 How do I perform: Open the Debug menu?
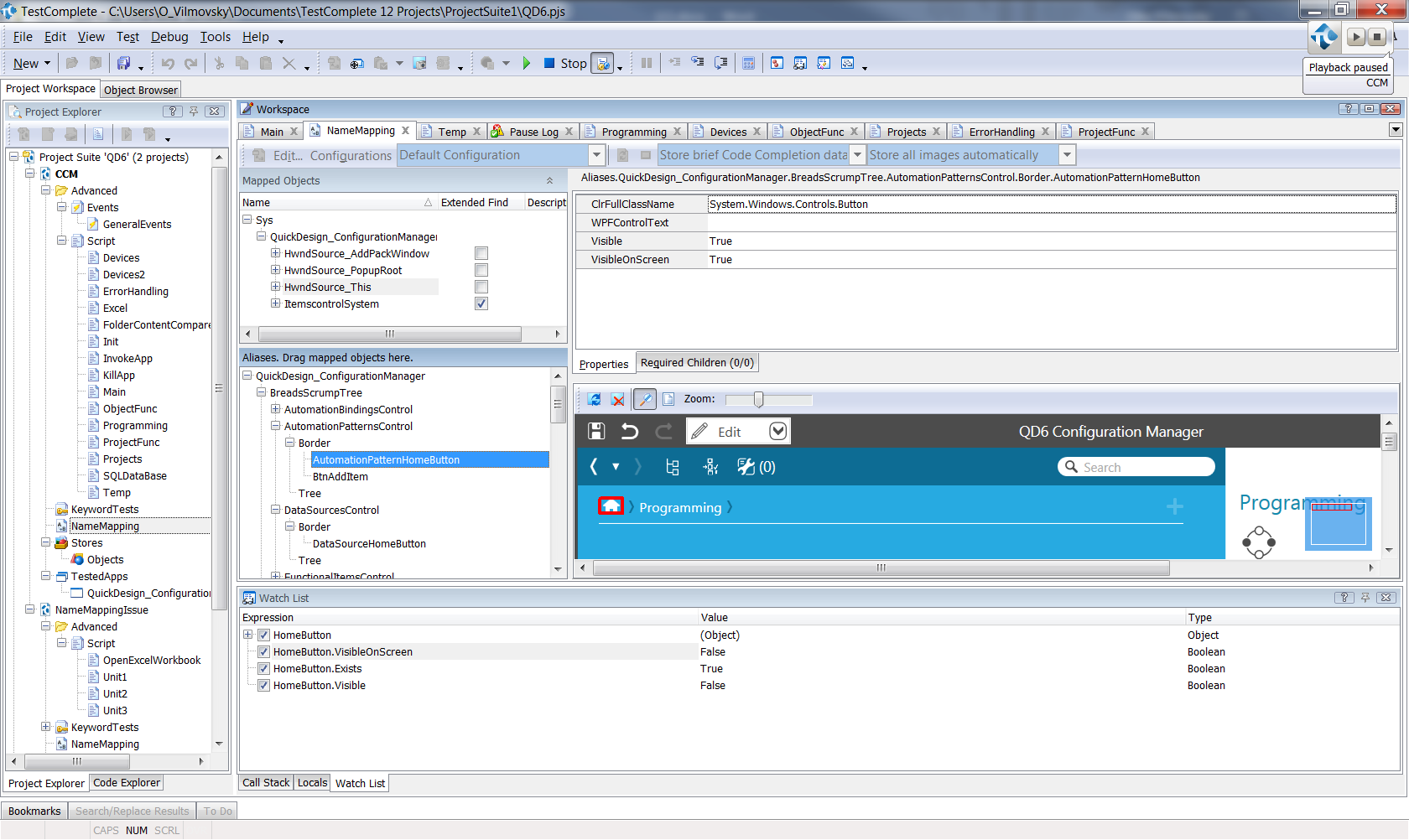click(x=169, y=37)
